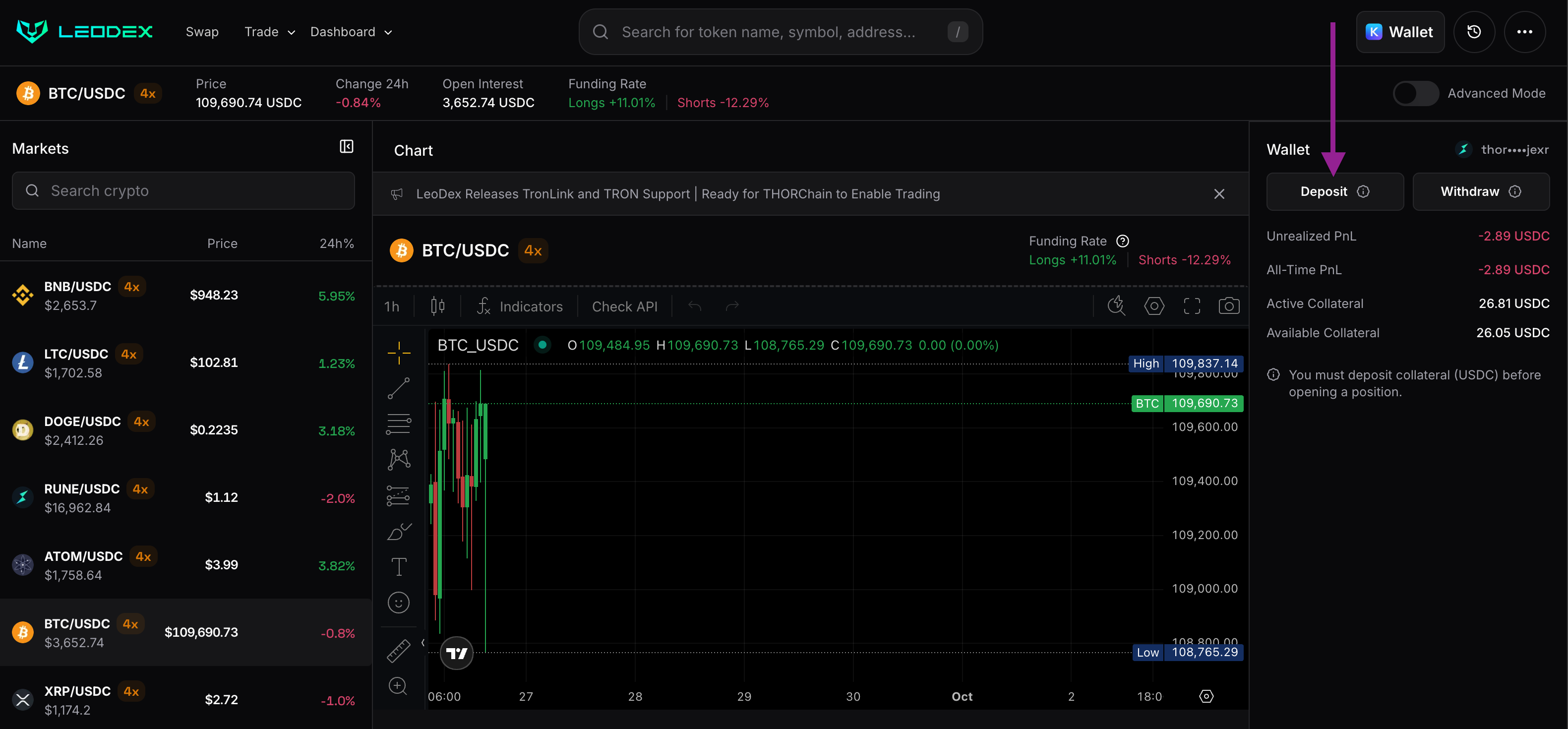
Task: Expand the Dashboard dropdown menu
Action: (x=351, y=32)
